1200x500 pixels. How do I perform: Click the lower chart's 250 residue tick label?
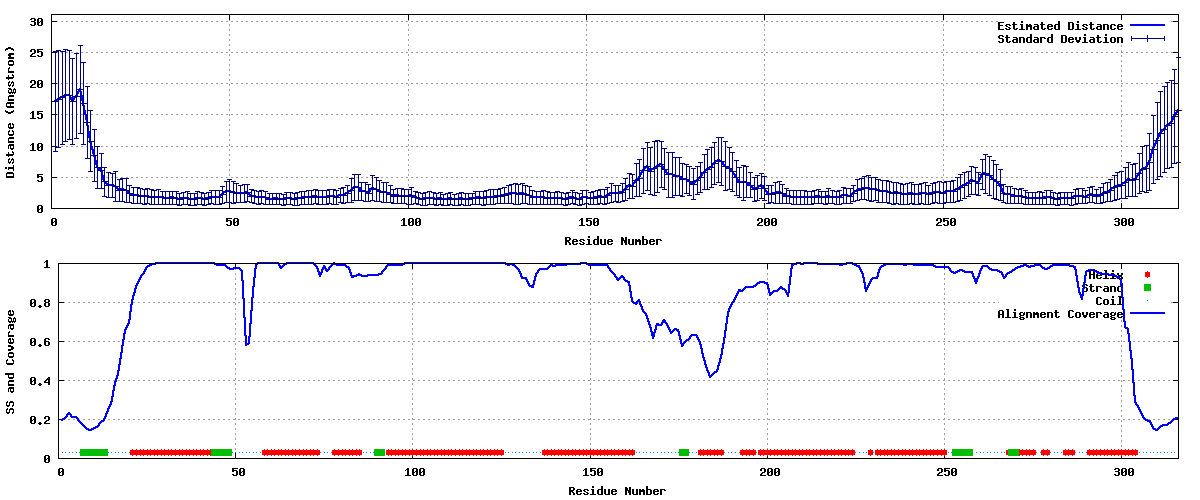(947, 471)
